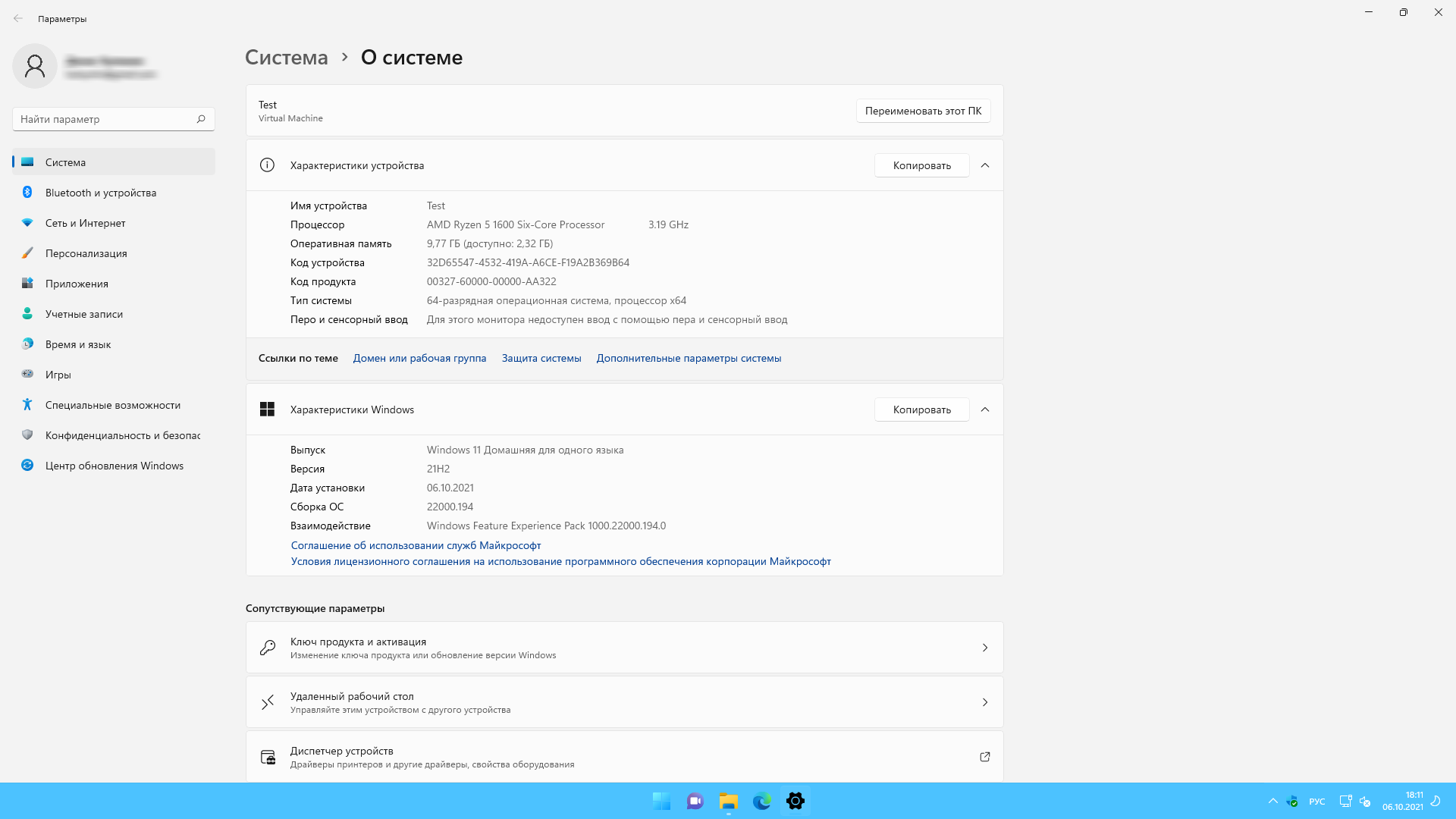Open Центр обновления Windows section

(115, 466)
